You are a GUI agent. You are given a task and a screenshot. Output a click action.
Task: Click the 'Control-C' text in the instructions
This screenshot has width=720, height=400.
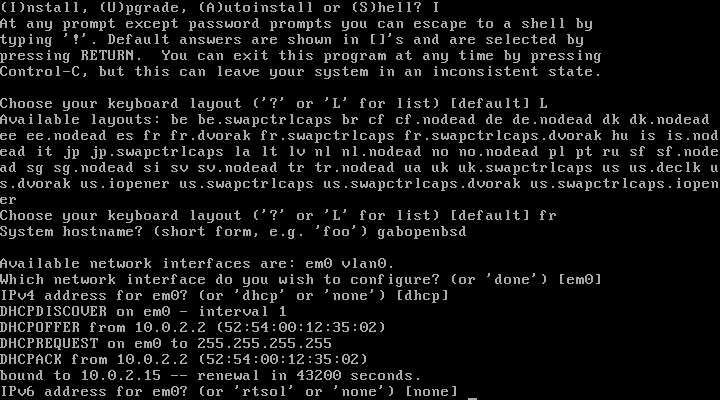coord(40,72)
